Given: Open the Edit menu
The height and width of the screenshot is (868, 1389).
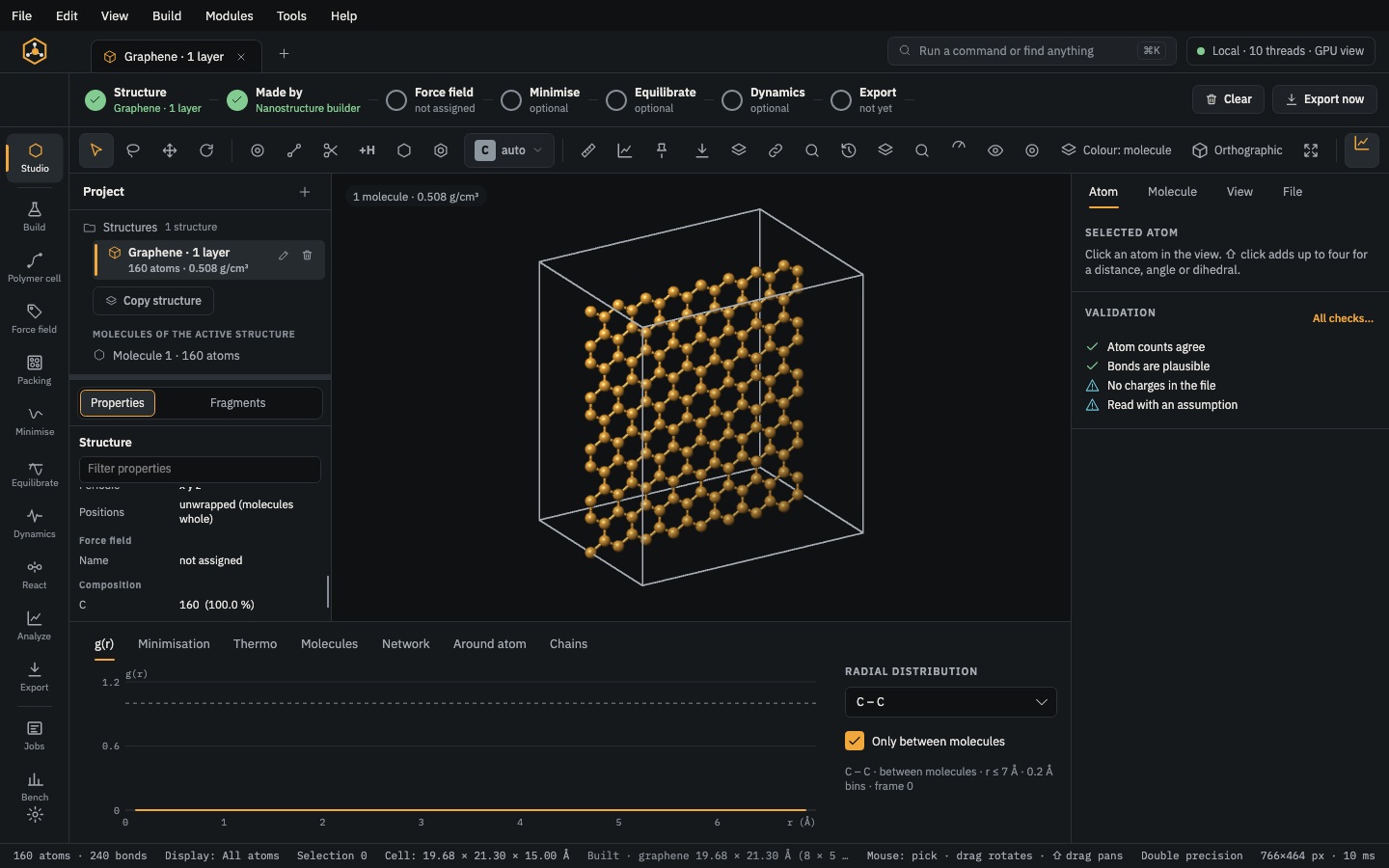Looking at the screenshot, I should point(67,15).
